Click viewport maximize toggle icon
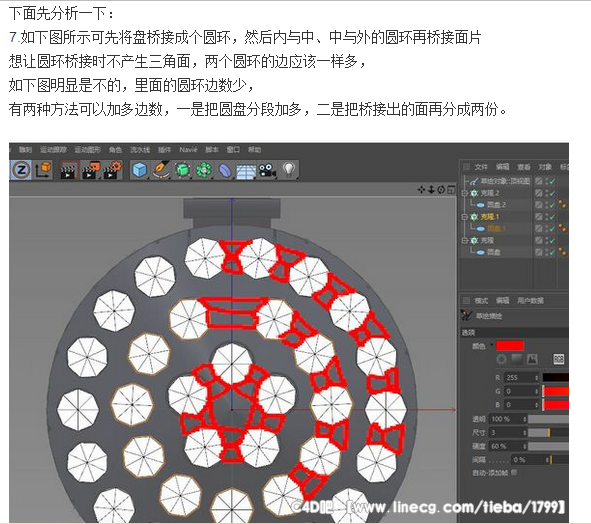The height and width of the screenshot is (524, 591). click(451, 190)
